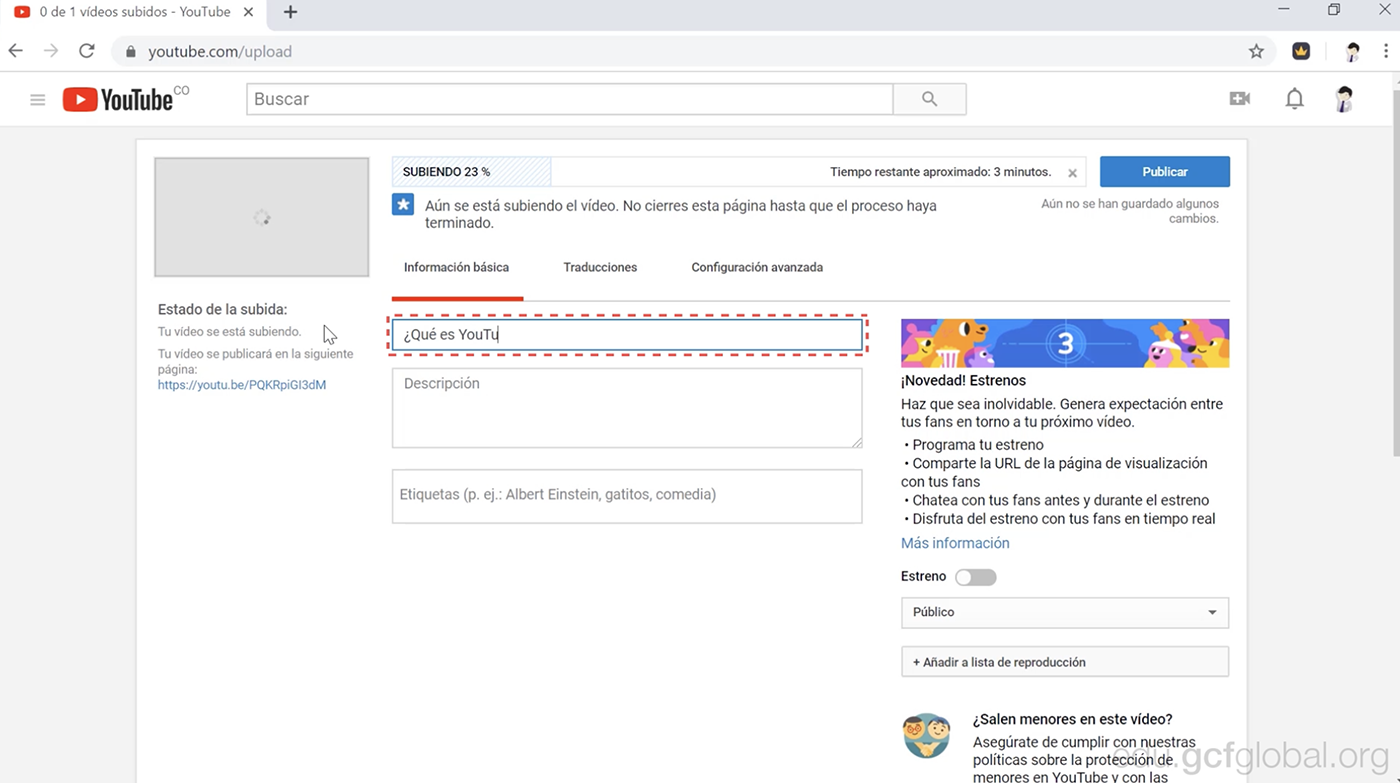Screen dimensions: 1400x783
Task: Click the 'Estado de la subida:' label
Action: 222,310
